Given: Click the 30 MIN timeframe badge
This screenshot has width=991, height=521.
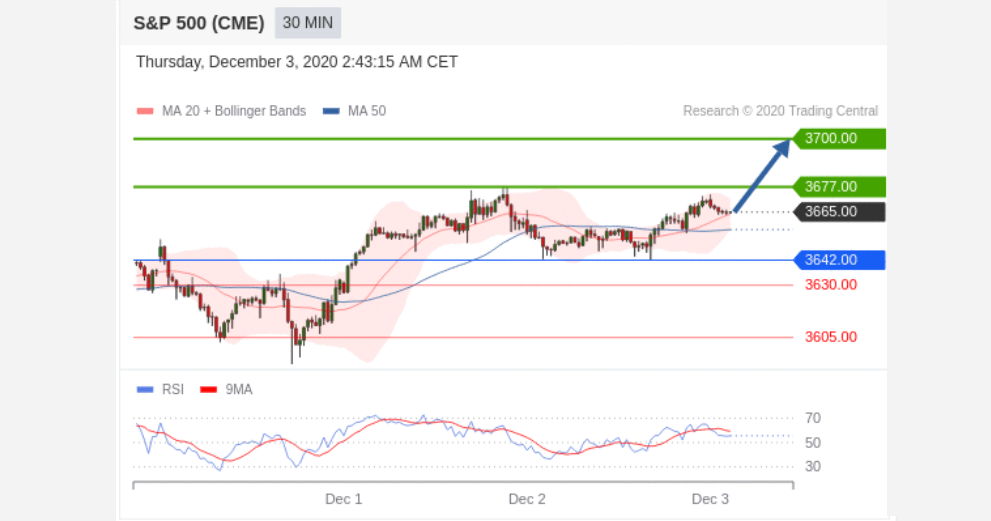Looking at the screenshot, I should (308, 23).
